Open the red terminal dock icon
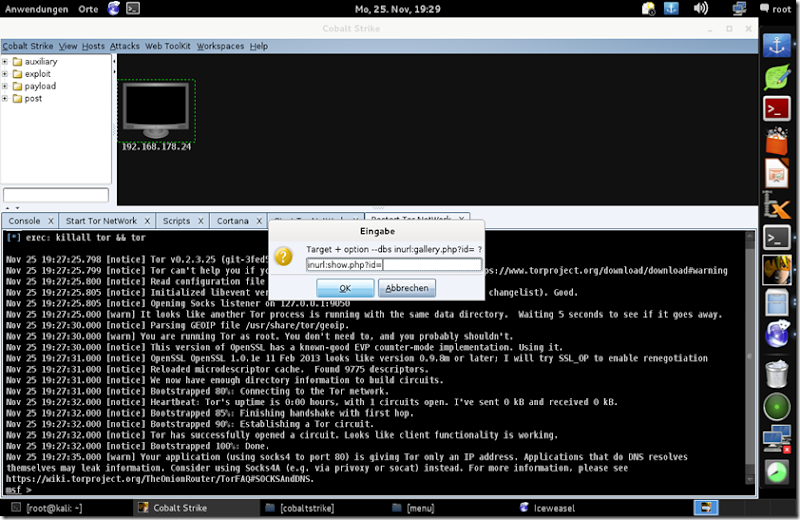 click(x=777, y=109)
